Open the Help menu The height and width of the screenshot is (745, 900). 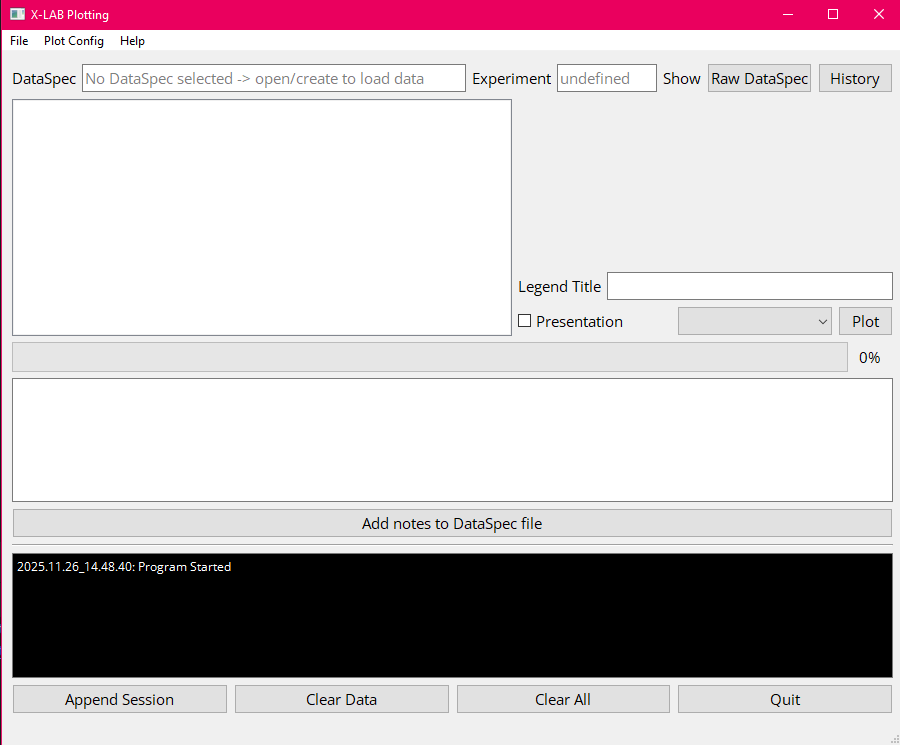coord(132,41)
